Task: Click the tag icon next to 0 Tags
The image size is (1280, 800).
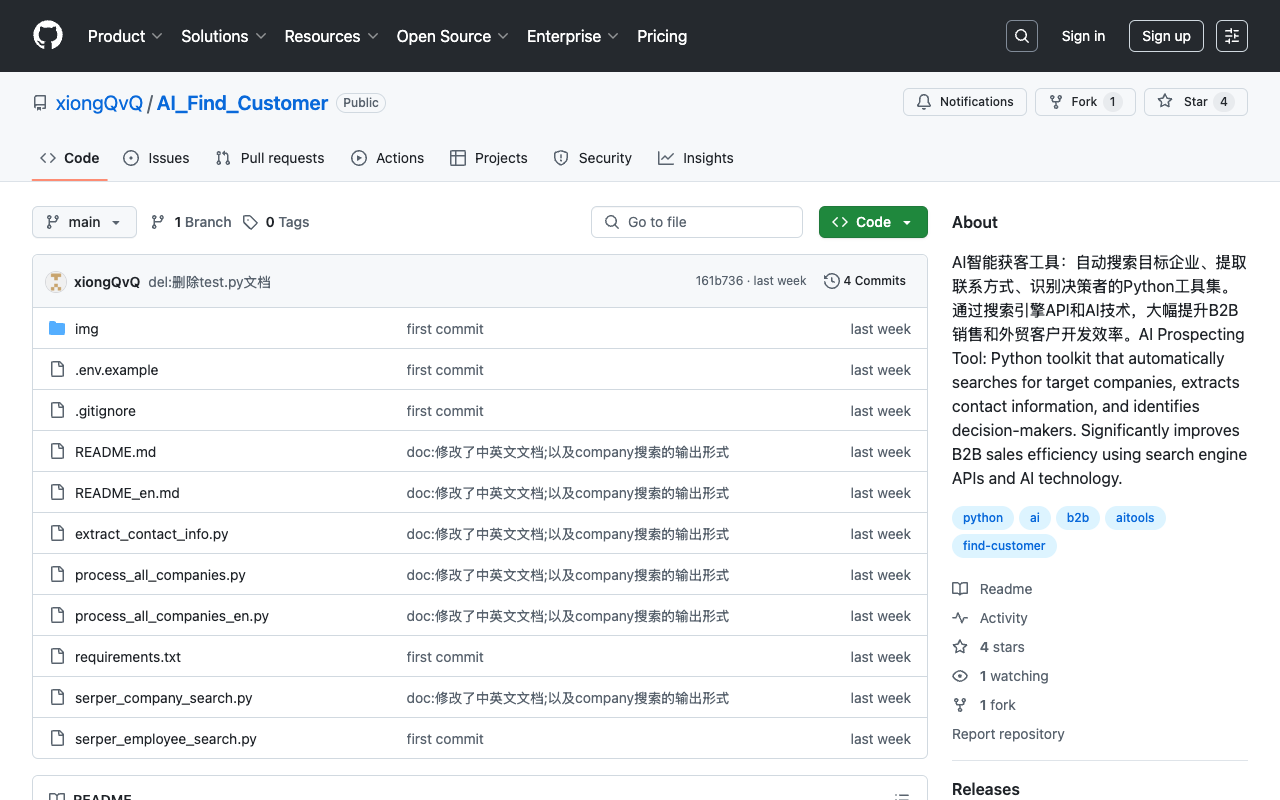Action: coord(250,222)
